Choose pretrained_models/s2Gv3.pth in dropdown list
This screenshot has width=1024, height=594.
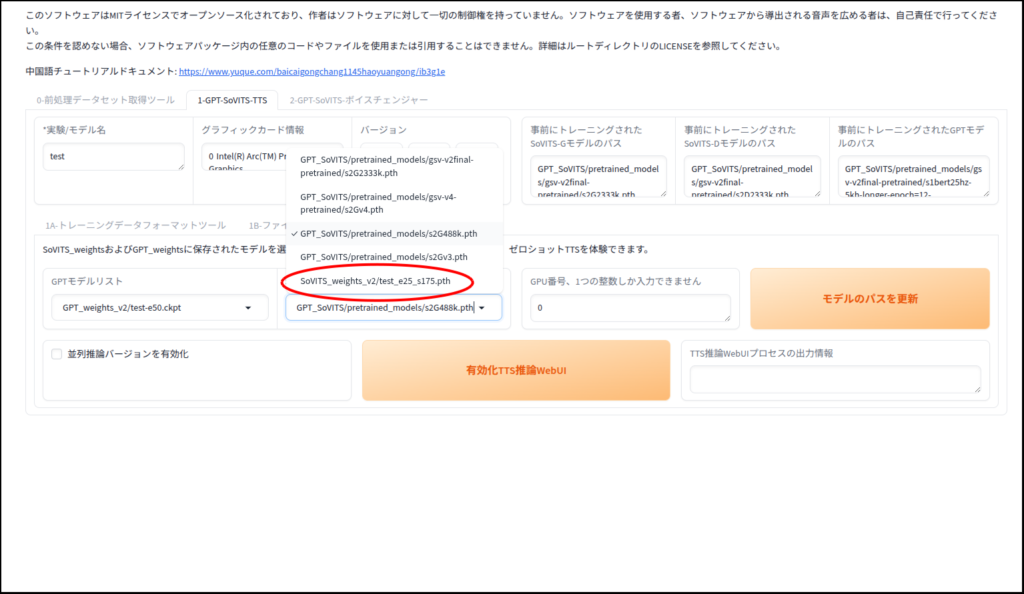point(383,257)
